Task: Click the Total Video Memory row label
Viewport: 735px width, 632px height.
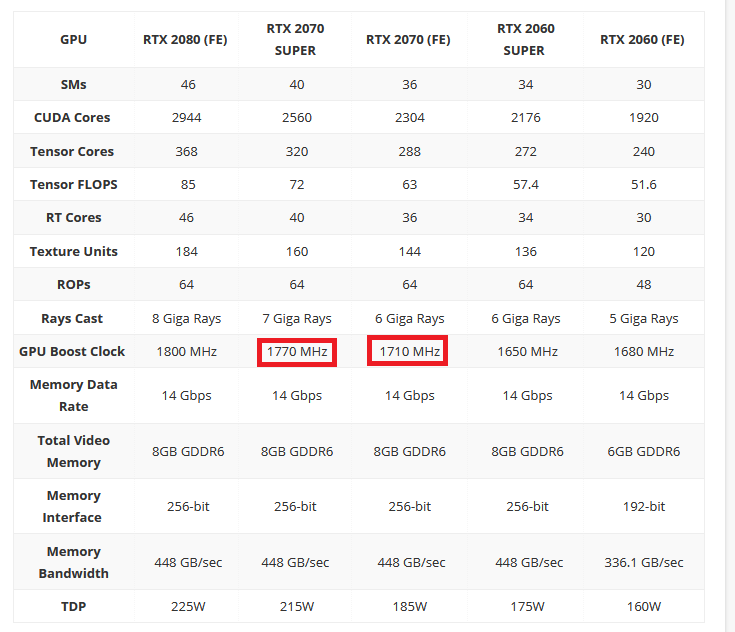Action: tap(74, 451)
